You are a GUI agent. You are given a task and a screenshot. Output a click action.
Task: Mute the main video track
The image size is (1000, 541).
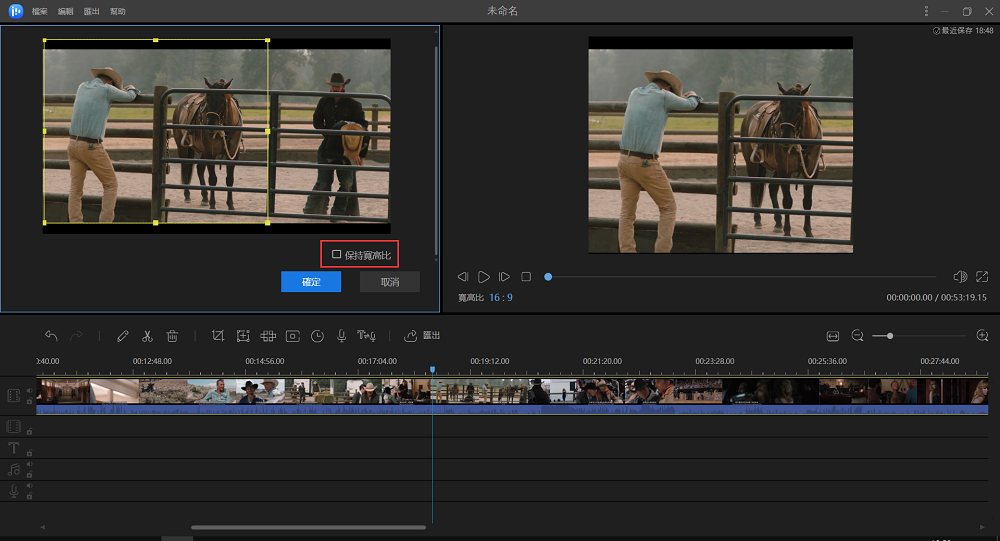29,390
